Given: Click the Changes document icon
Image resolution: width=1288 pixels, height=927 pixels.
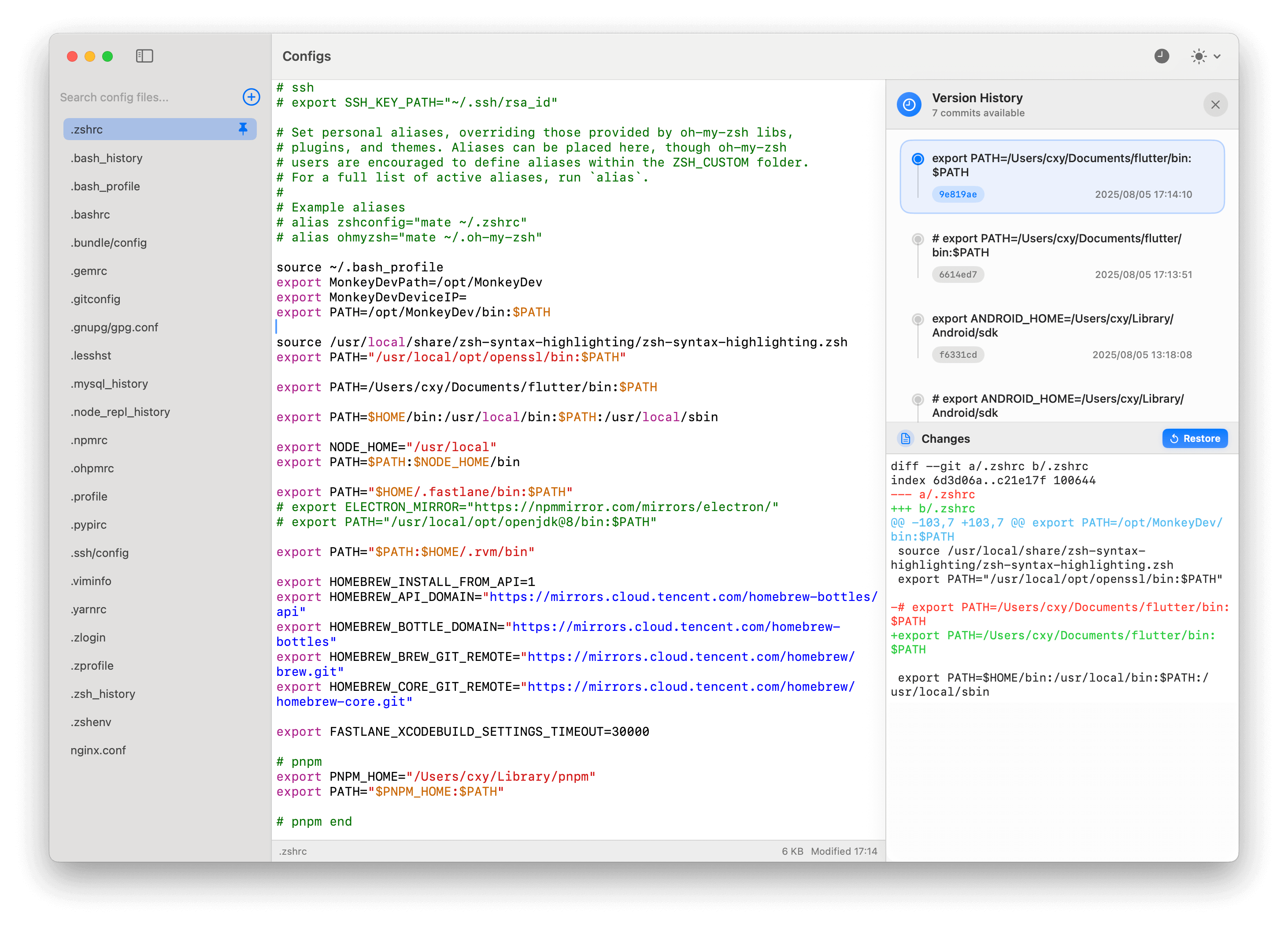Looking at the screenshot, I should (x=905, y=438).
